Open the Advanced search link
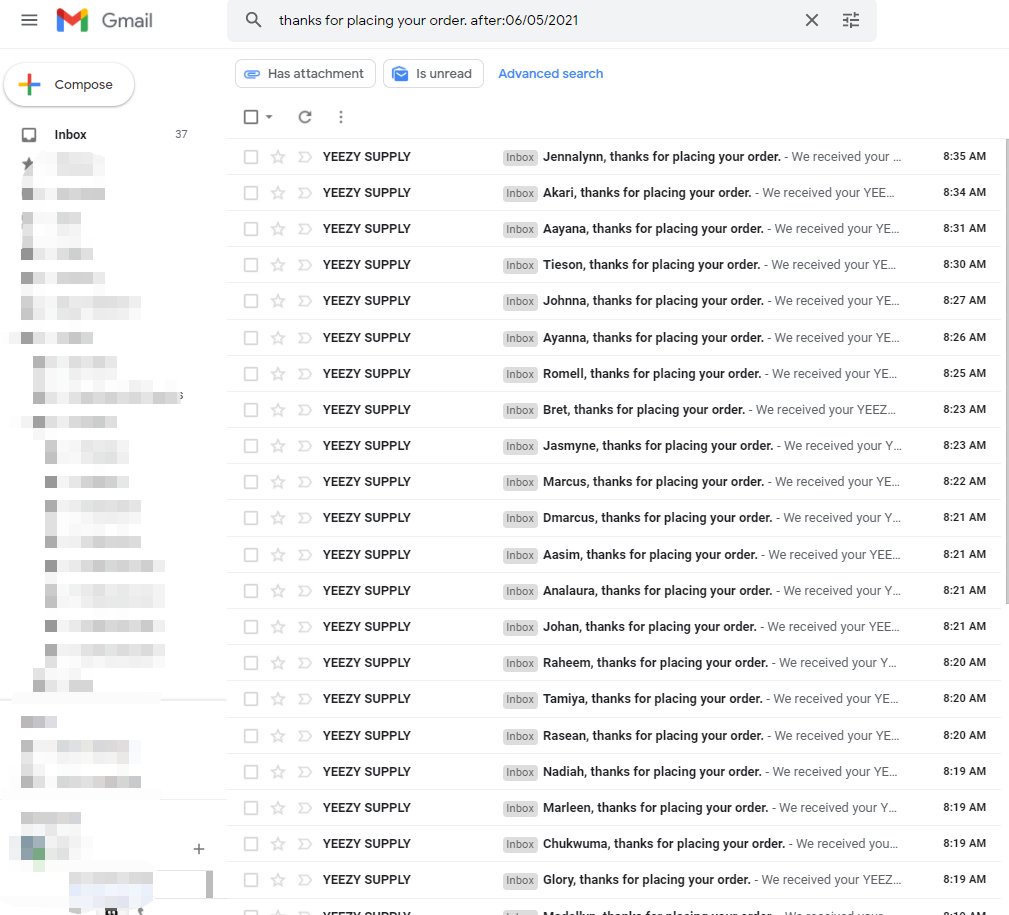The width and height of the screenshot is (1009, 915). pyautogui.click(x=550, y=73)
